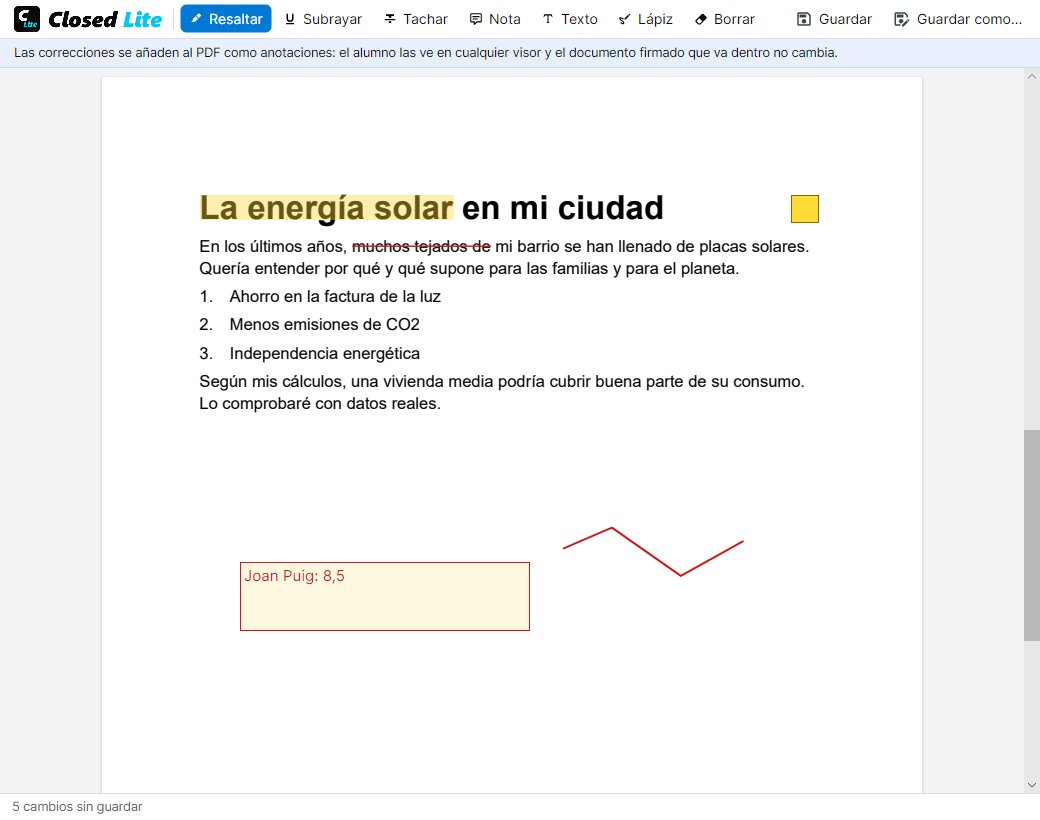Save the document with Guardar
The image size is (1040, 820).
point(834,19)
